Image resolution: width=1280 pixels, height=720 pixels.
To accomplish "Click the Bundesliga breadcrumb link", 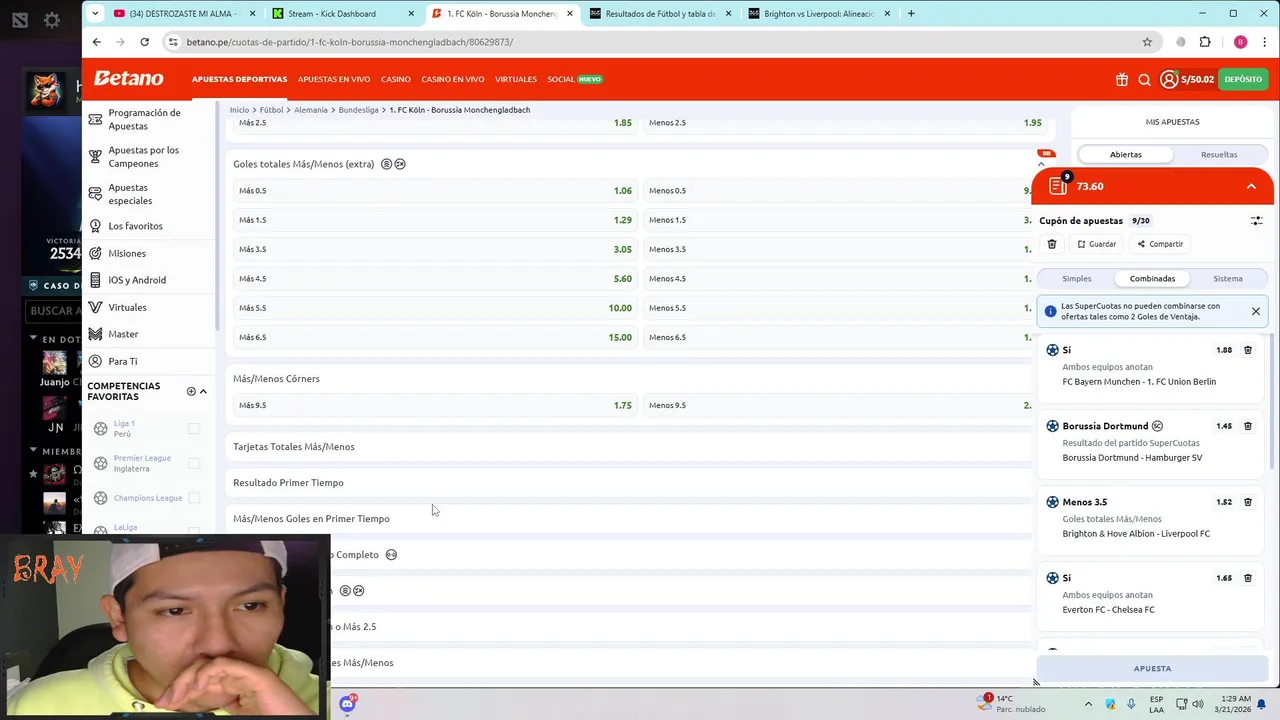I will 358,110.
